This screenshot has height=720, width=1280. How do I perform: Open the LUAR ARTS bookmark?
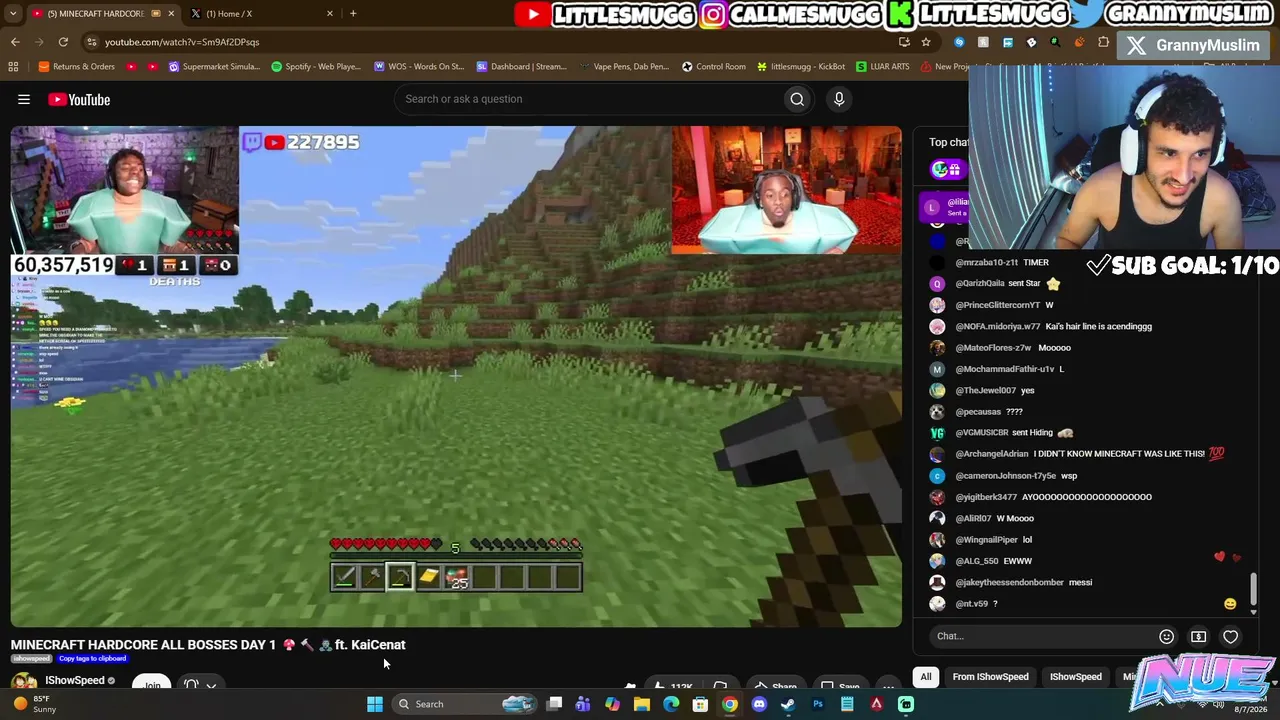click(x=883, y=67)
